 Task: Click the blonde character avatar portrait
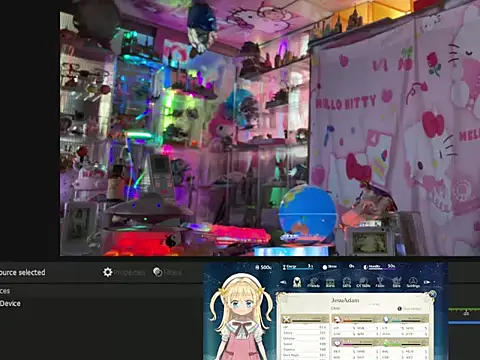tap(241, 317)
